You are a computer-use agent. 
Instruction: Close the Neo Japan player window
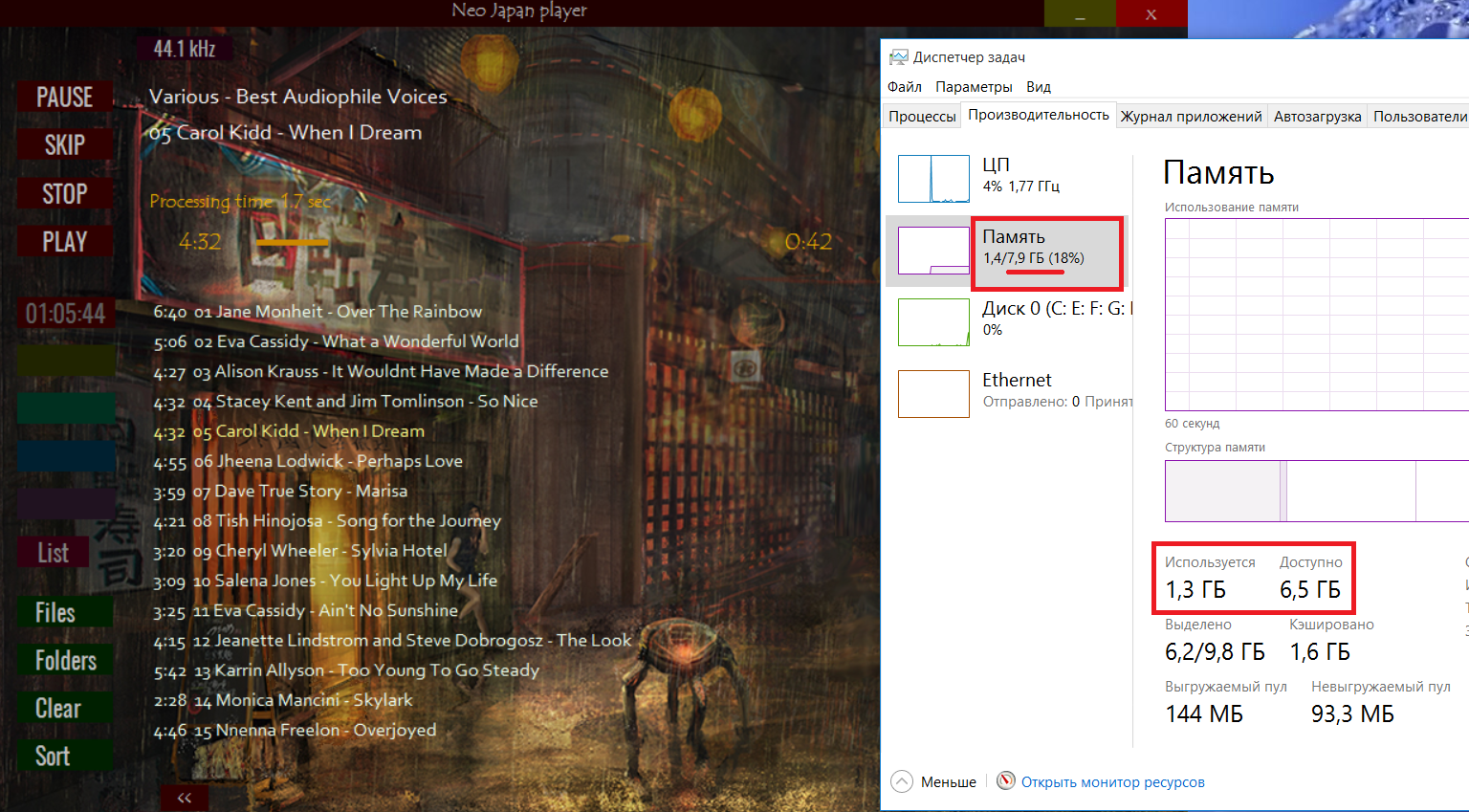point(1151,13)
